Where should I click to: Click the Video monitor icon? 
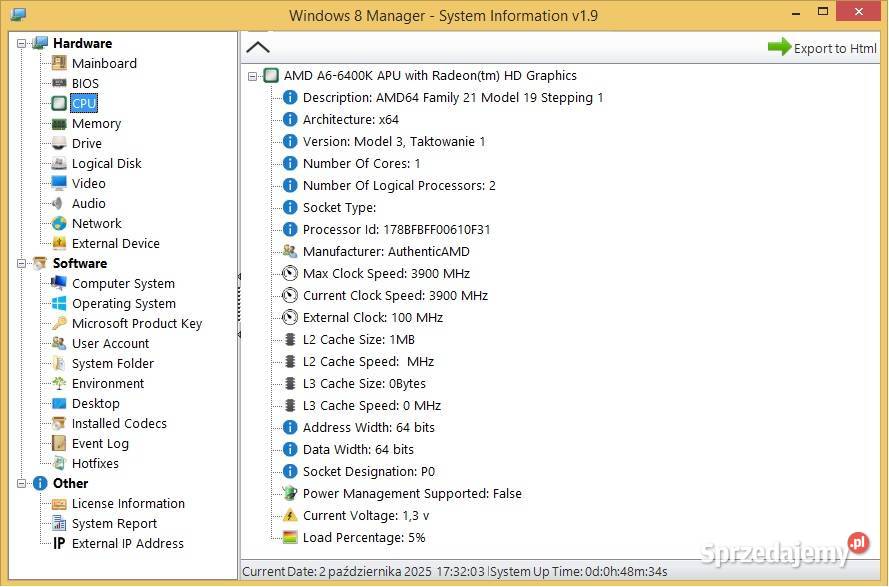point(59,183)
